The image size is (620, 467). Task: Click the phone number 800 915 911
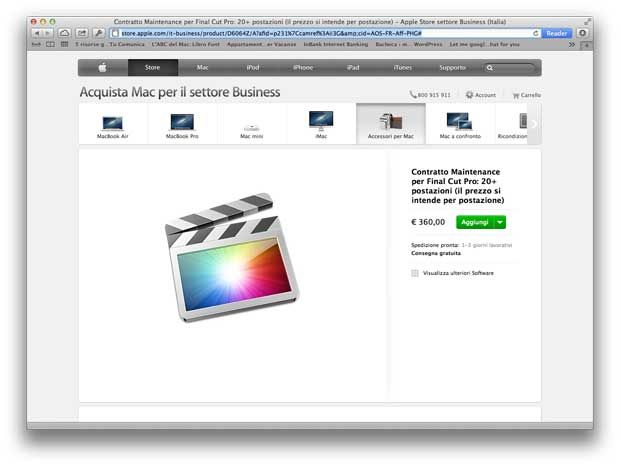tap(430, 95)
